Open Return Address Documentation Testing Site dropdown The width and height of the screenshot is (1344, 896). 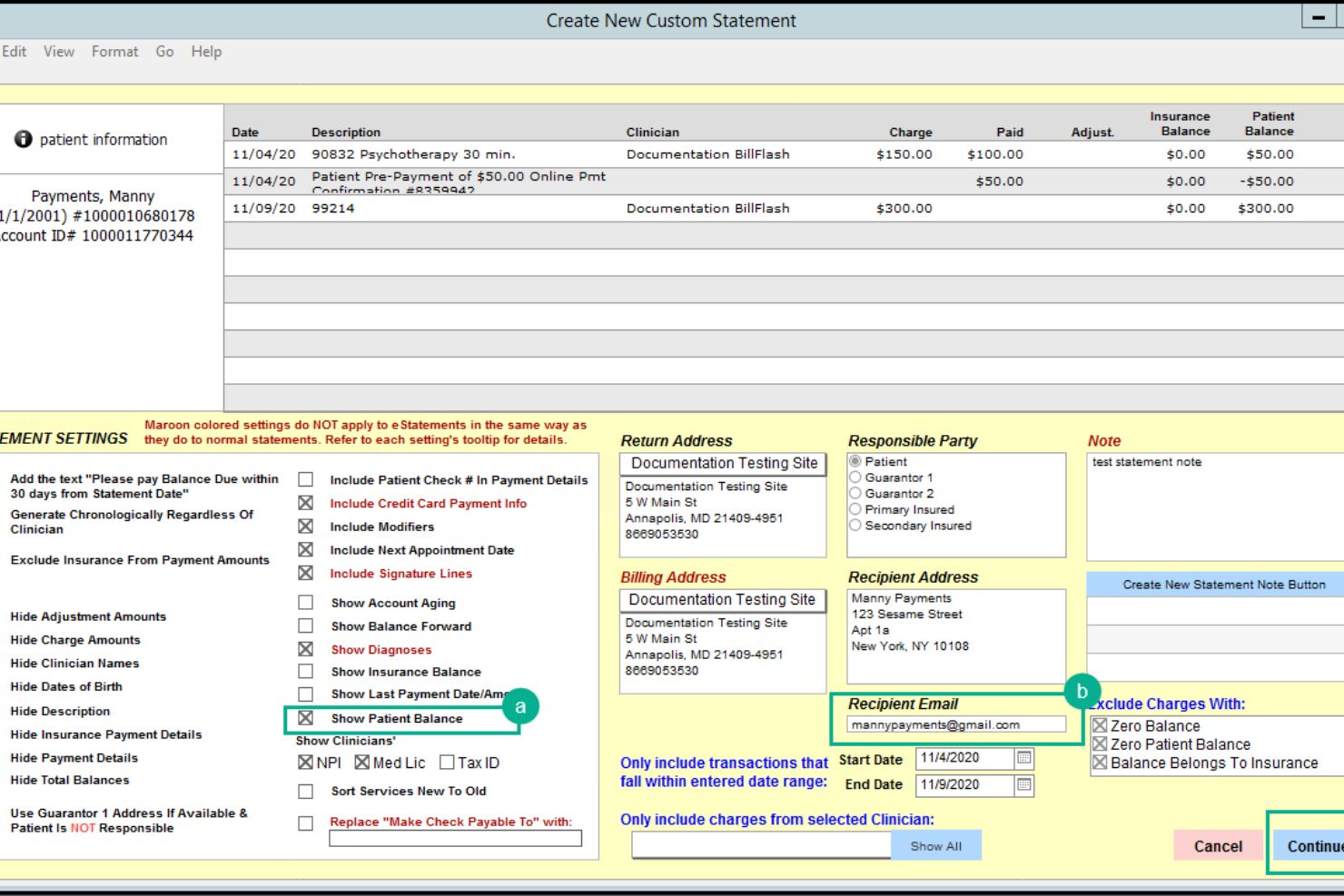[x=723, y=463]
